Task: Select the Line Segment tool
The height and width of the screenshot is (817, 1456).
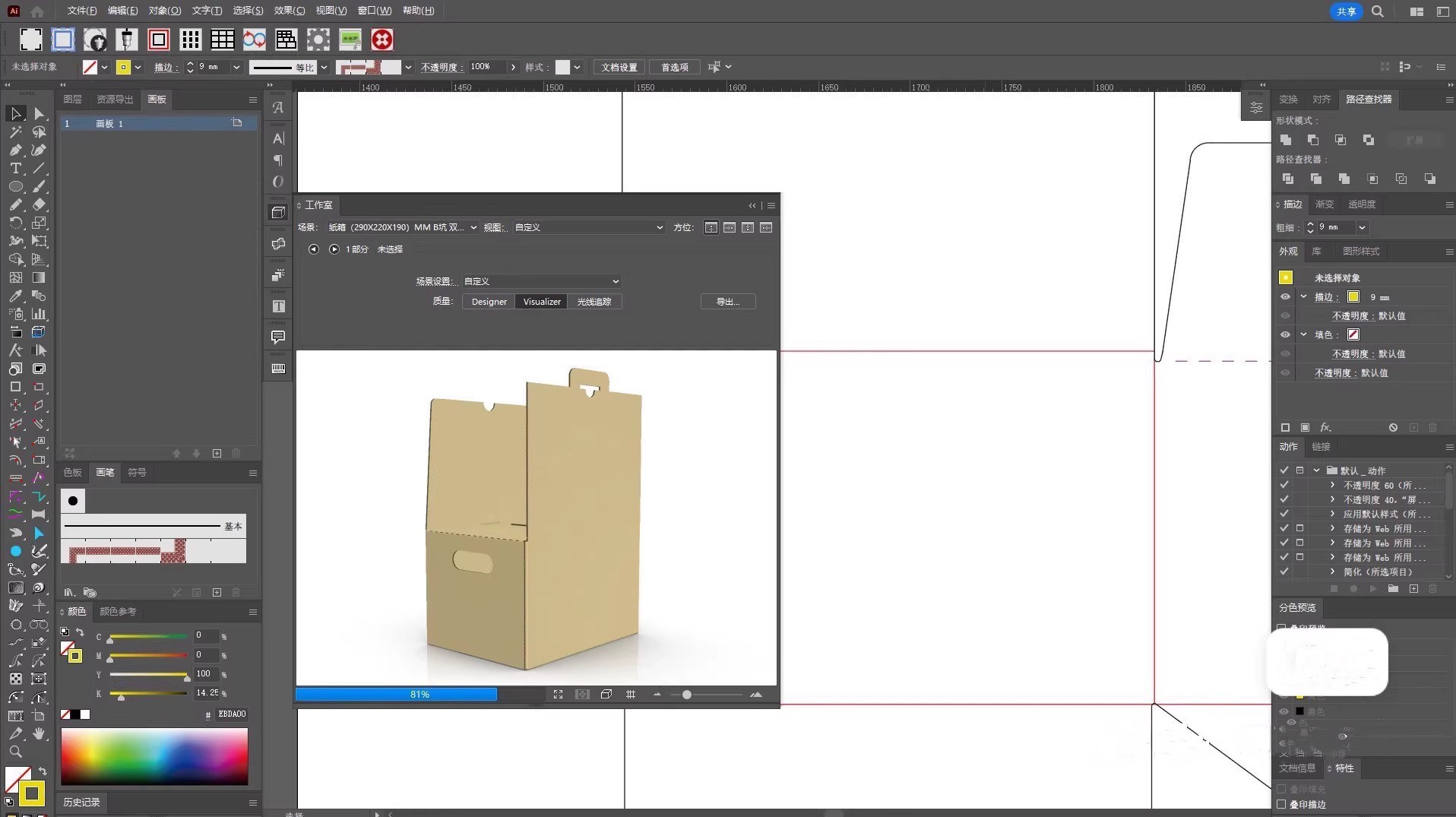Action: 40,169
